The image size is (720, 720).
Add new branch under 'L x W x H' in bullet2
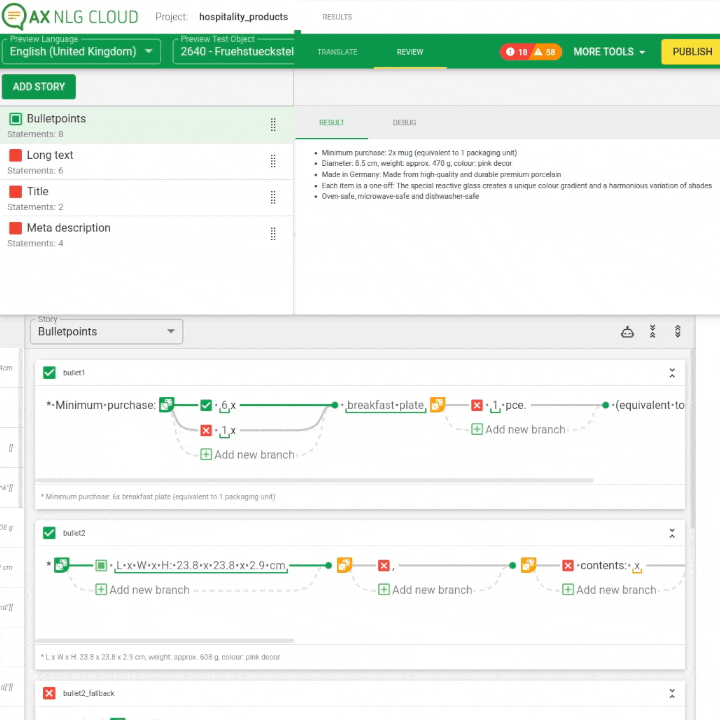point(142,590)
